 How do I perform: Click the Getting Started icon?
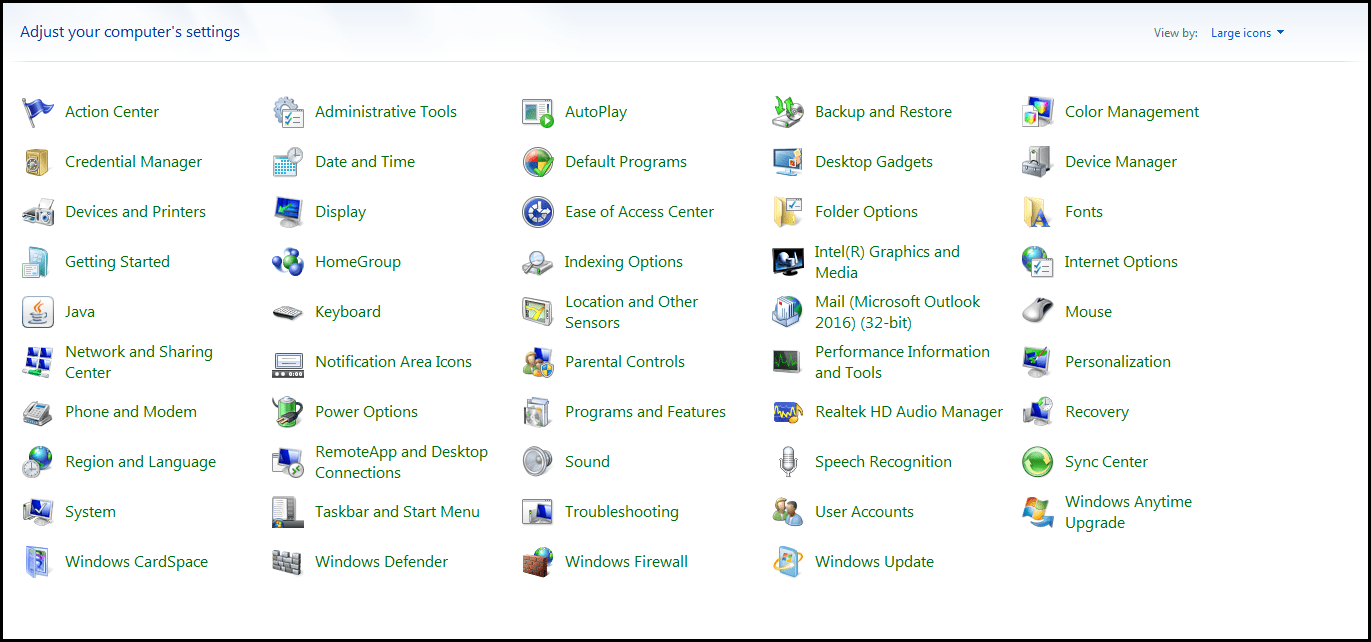pyautogui.click(x=38, y=262)
